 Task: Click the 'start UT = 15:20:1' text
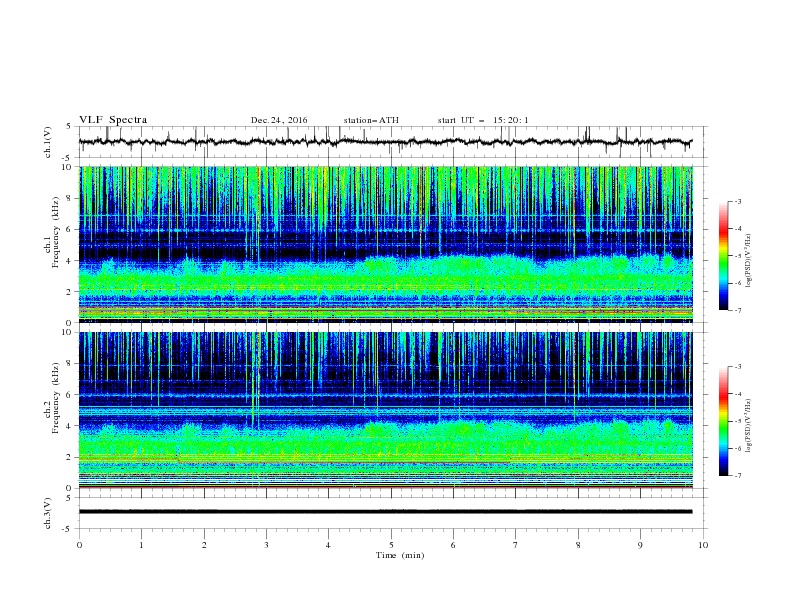tap(483, 120)
